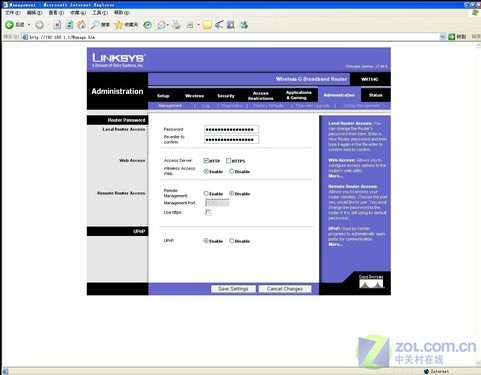
Task: Open the Log sub-tab
Action: 206,106
